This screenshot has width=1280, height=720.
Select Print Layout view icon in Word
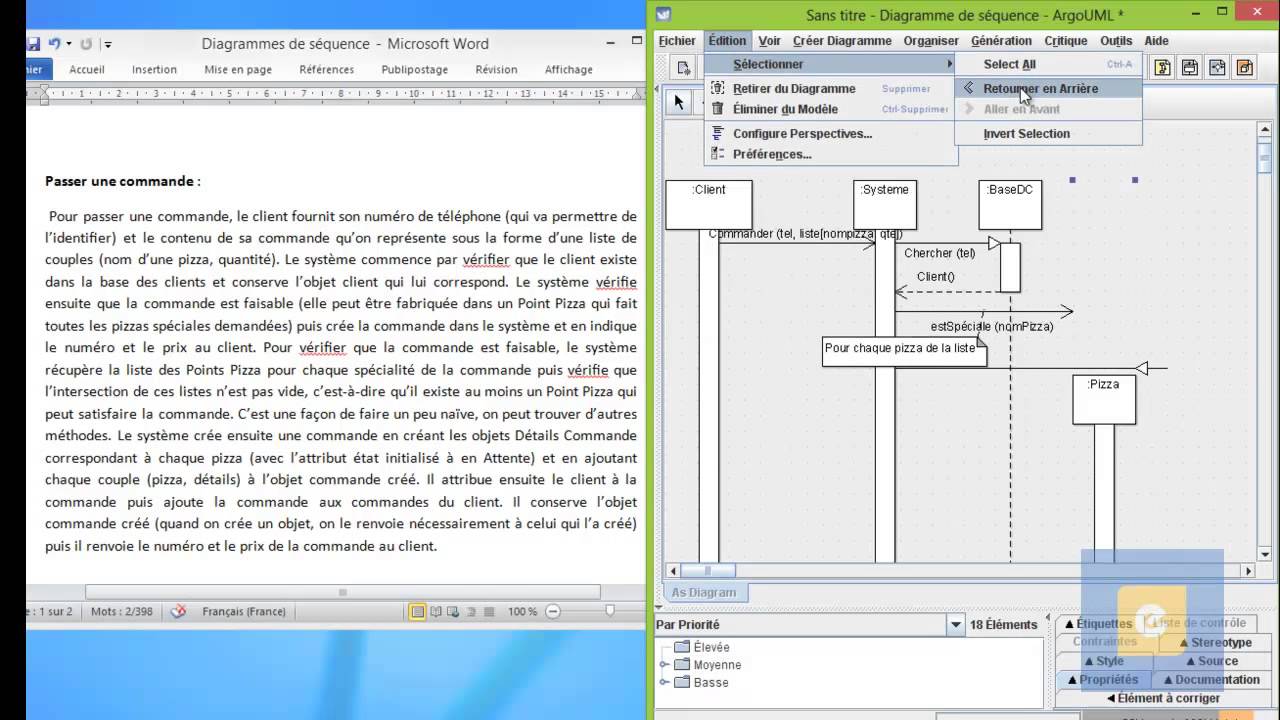point(418,611)
